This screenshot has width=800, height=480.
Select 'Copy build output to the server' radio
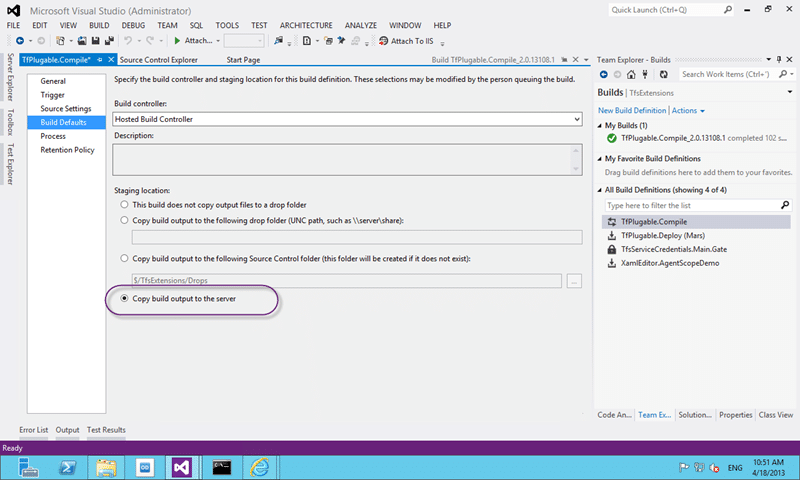124,298
